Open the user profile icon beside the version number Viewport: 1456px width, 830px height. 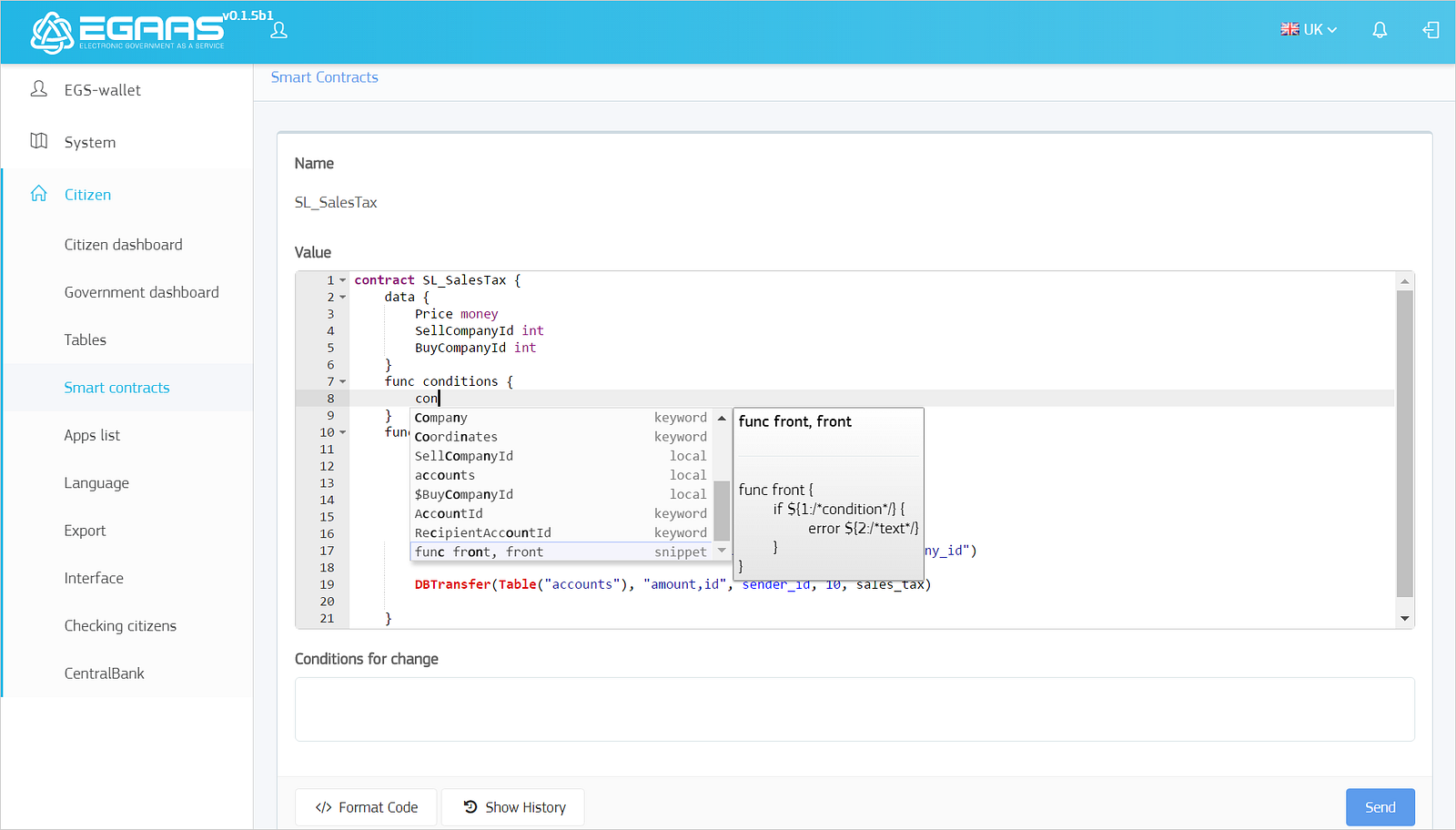click(x=279, y=31)
